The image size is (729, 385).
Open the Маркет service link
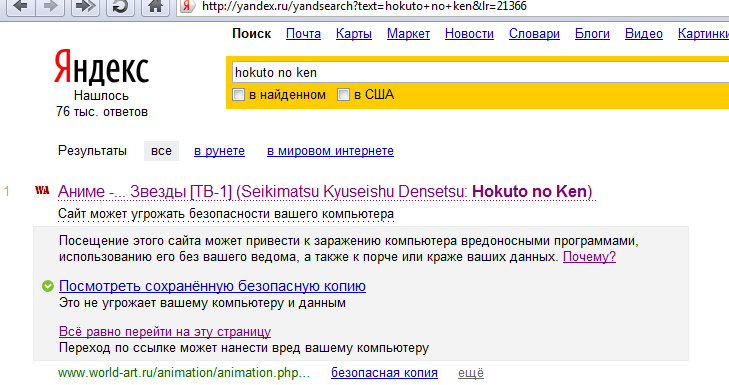pos(408,34)
